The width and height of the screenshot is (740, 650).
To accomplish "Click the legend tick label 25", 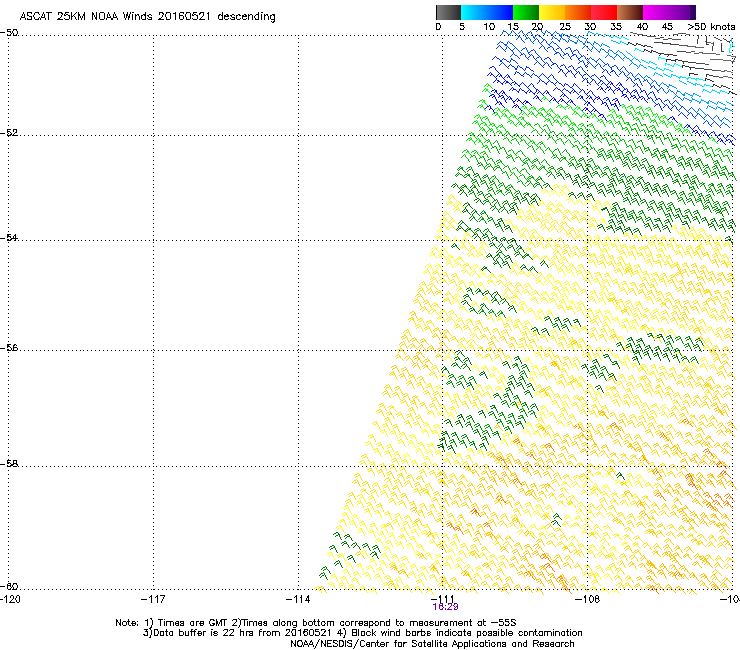I will 565,27.
